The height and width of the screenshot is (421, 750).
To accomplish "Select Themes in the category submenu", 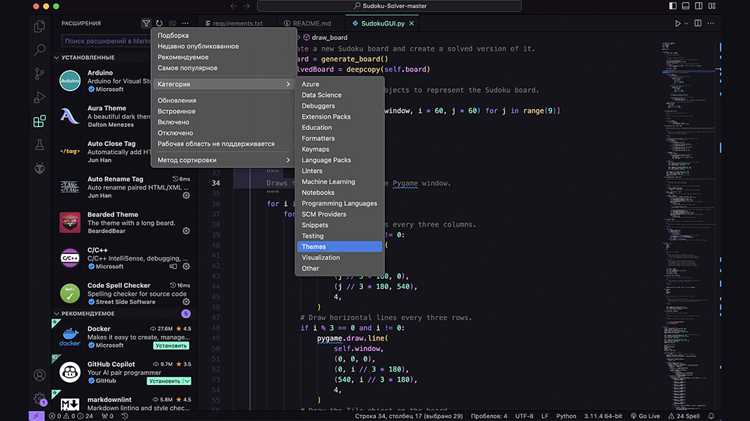I will point(340,247).
